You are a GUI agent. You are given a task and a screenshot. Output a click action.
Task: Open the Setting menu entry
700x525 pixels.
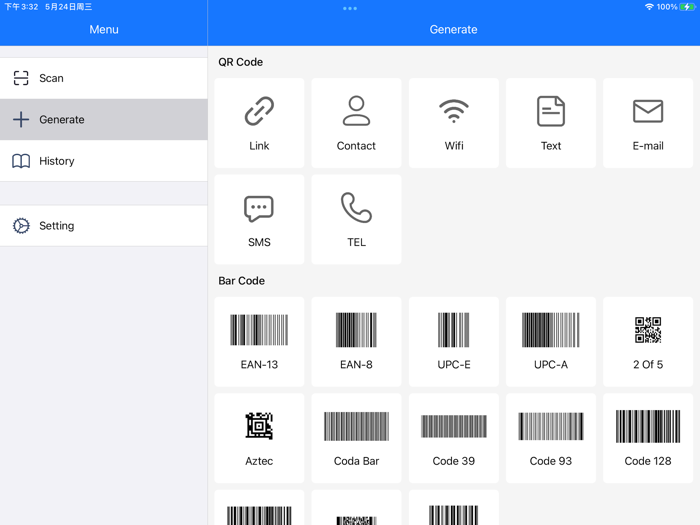104,225
